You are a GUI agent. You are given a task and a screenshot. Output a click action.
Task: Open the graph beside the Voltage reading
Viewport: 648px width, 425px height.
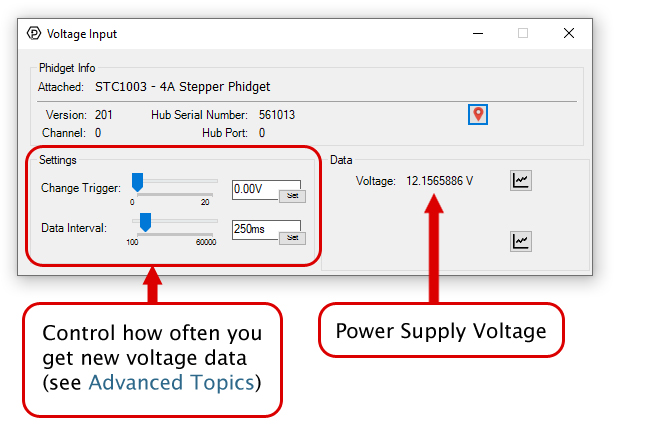point(520,180)
